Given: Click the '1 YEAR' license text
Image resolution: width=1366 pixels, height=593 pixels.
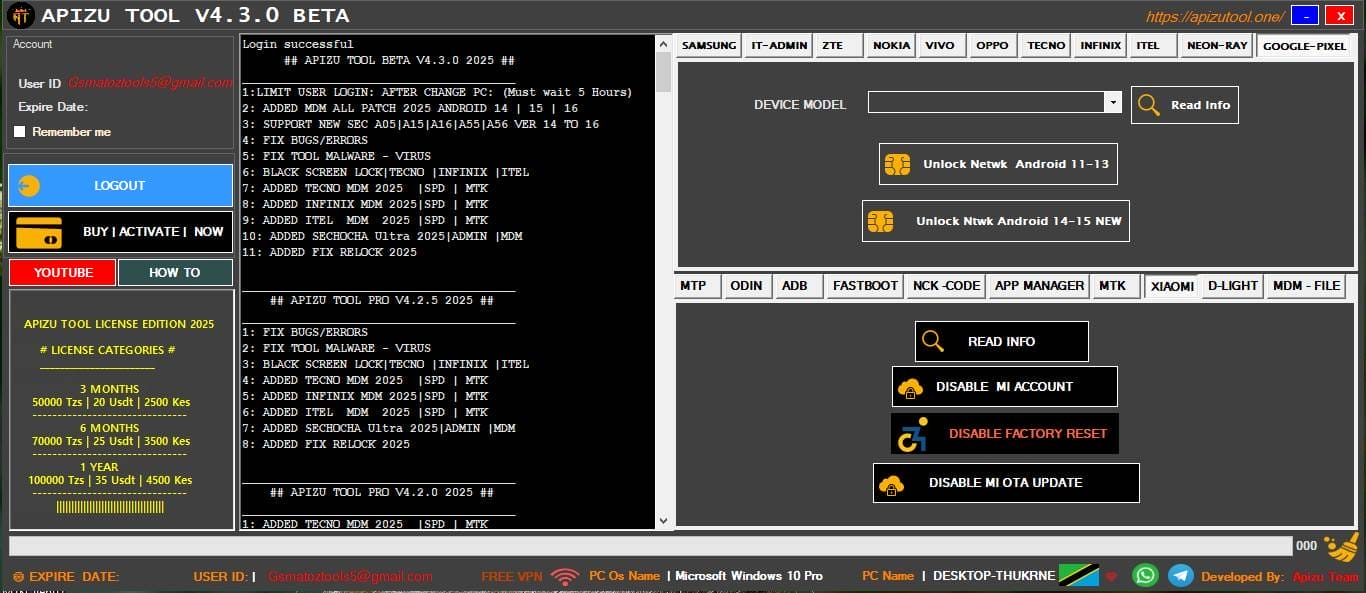Looking at the screenshot, I should [x=99, y=467].
